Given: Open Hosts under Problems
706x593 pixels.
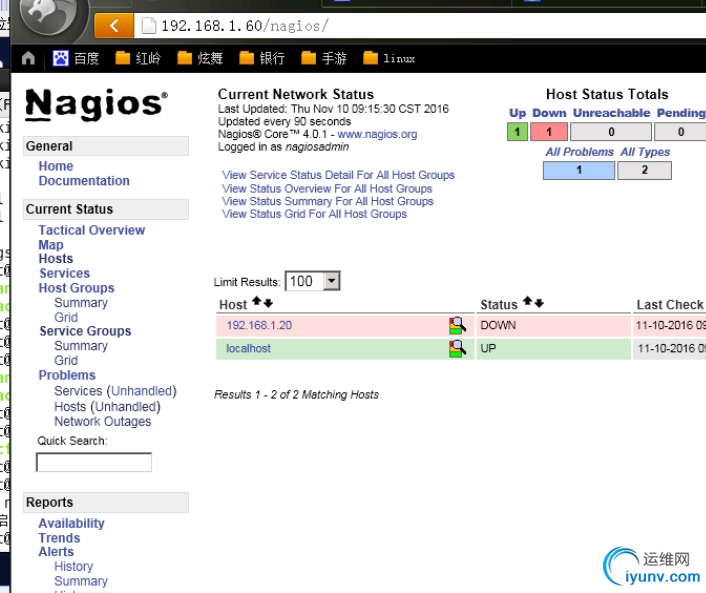Looking at the screenshot, I should [70, 407].
